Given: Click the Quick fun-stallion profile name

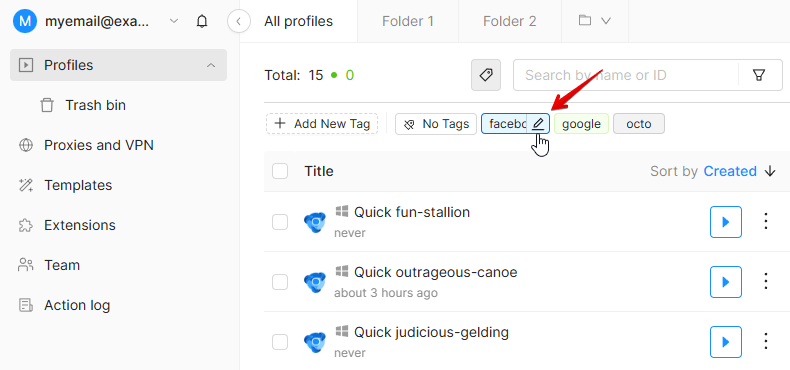Looking at the screenshot, I should [412, 212].
